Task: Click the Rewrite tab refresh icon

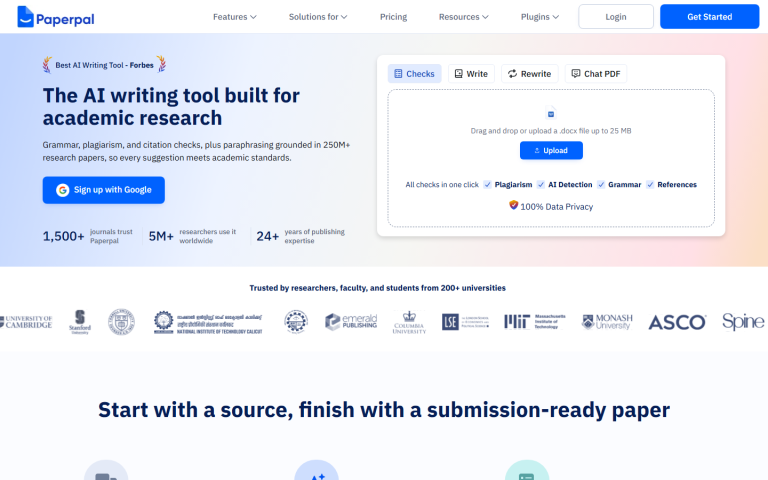Action: (x=512, y=74)
